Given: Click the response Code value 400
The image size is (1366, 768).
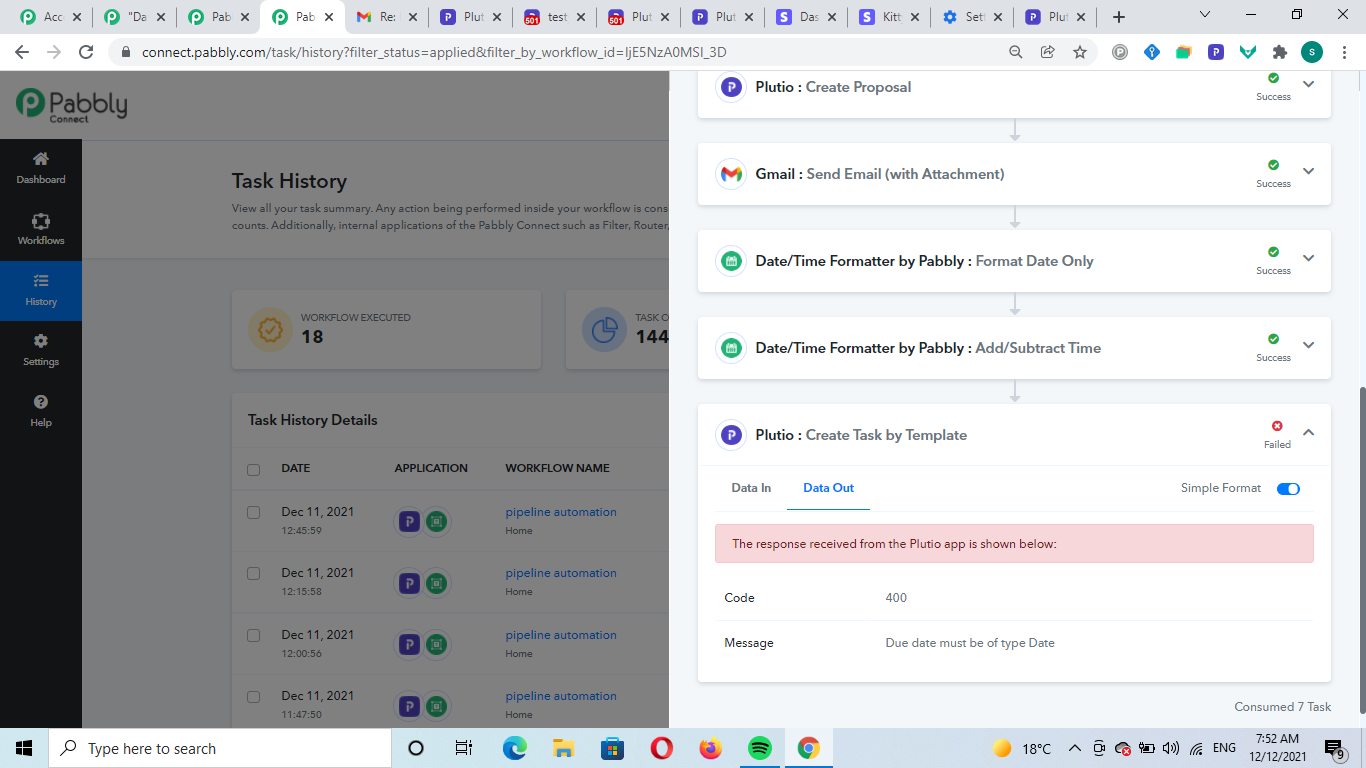Looking at the screenshot, I should (x=896, y=598).
